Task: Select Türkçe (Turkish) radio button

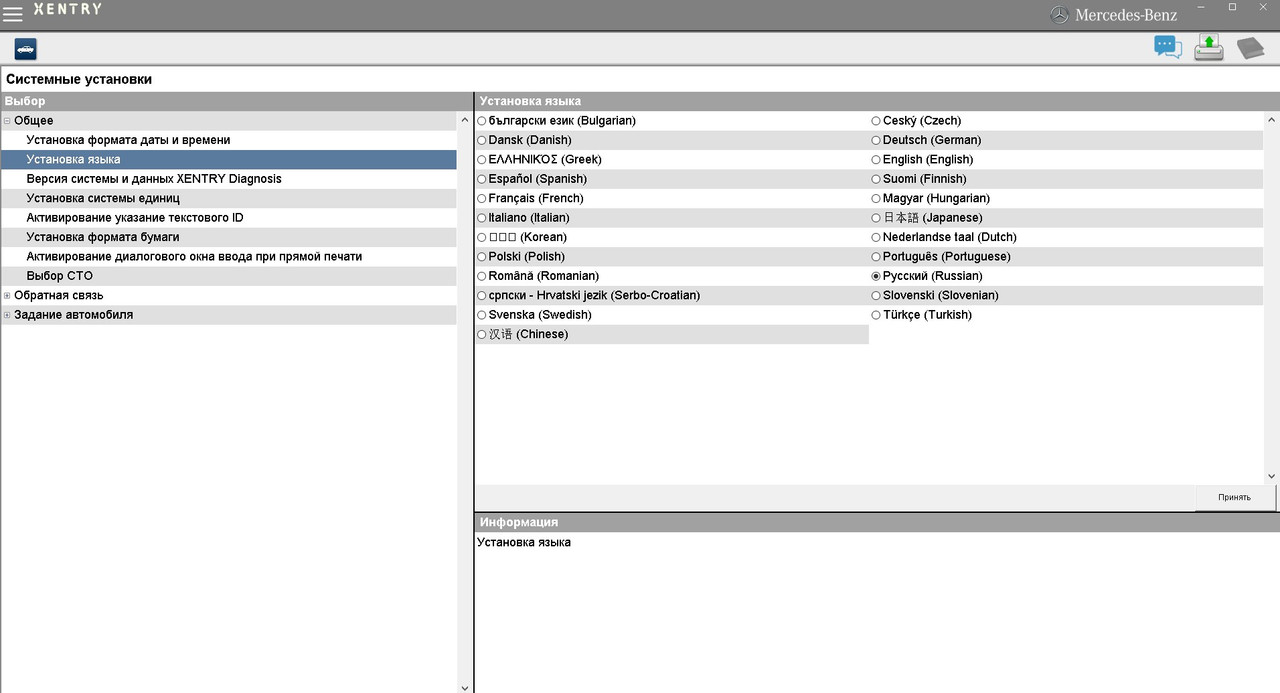Action: coord(876,315)
